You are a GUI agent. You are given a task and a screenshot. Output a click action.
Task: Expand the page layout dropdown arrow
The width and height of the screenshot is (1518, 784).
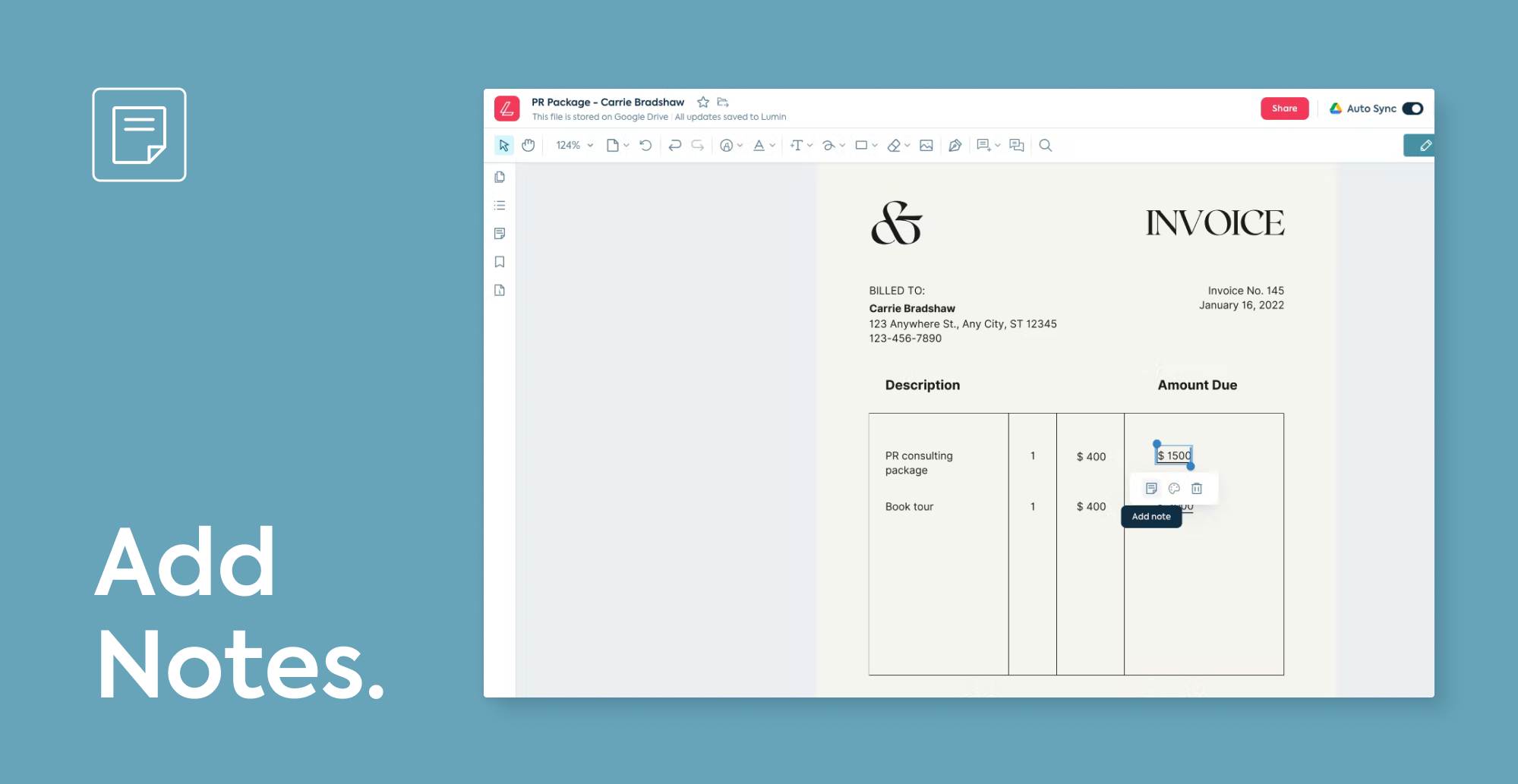coord(626,145)
